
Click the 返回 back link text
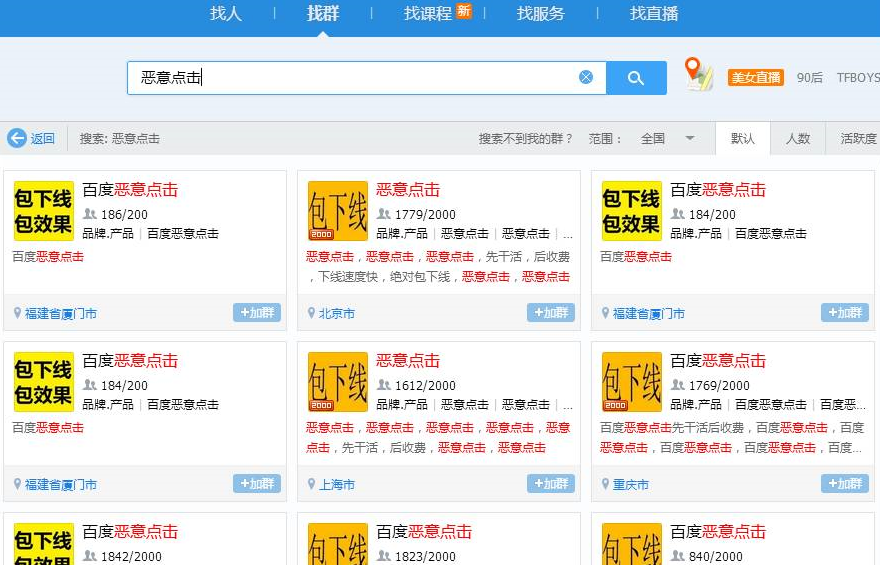pos(43,139)
